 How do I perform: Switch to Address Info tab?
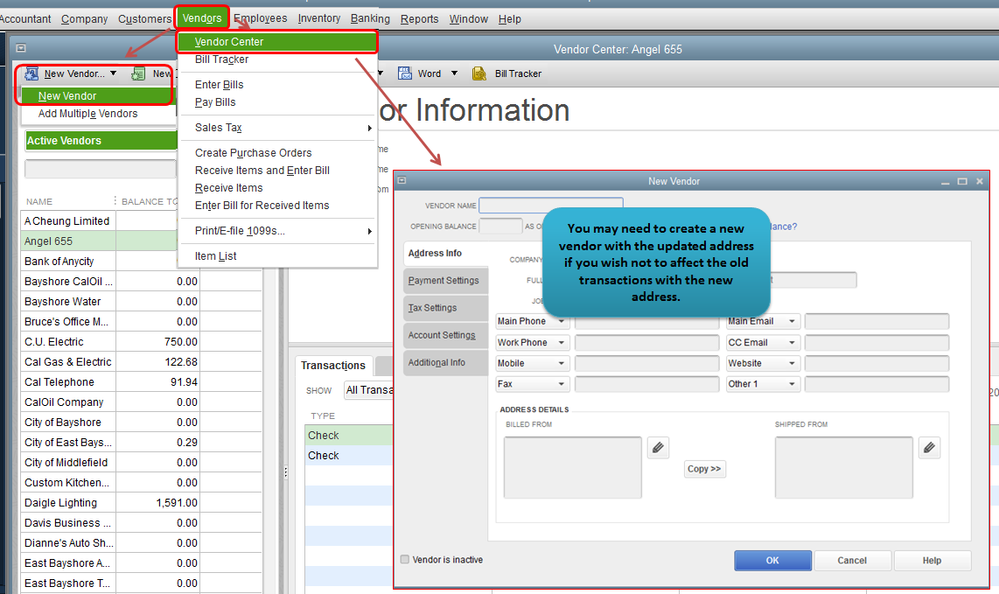(446, 254)
